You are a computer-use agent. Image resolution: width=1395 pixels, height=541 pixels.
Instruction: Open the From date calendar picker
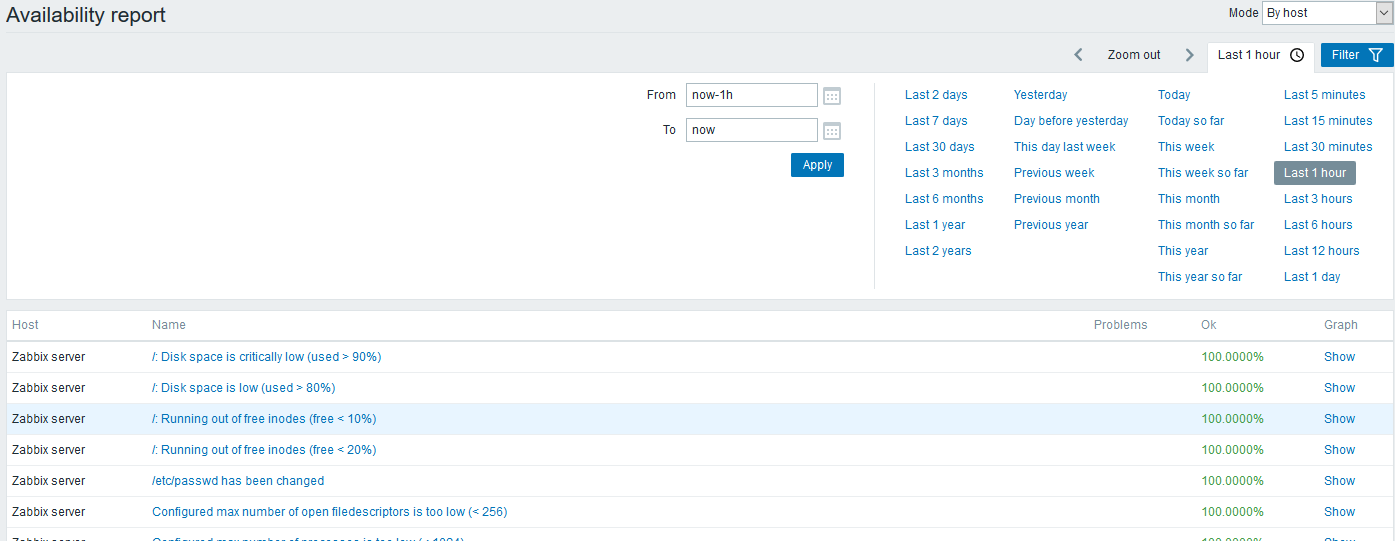(832, 96)
